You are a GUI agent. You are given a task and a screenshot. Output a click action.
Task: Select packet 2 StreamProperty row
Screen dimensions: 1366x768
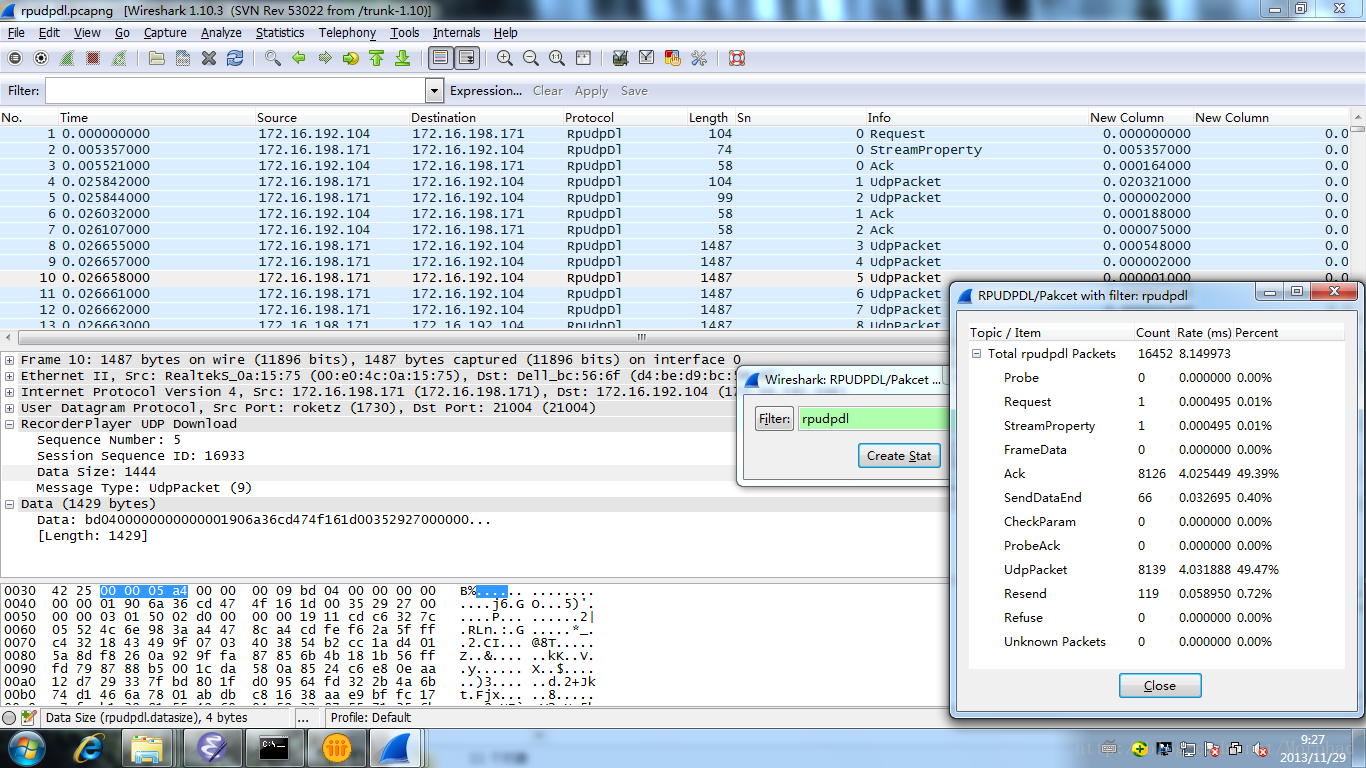tap(676, 150)
